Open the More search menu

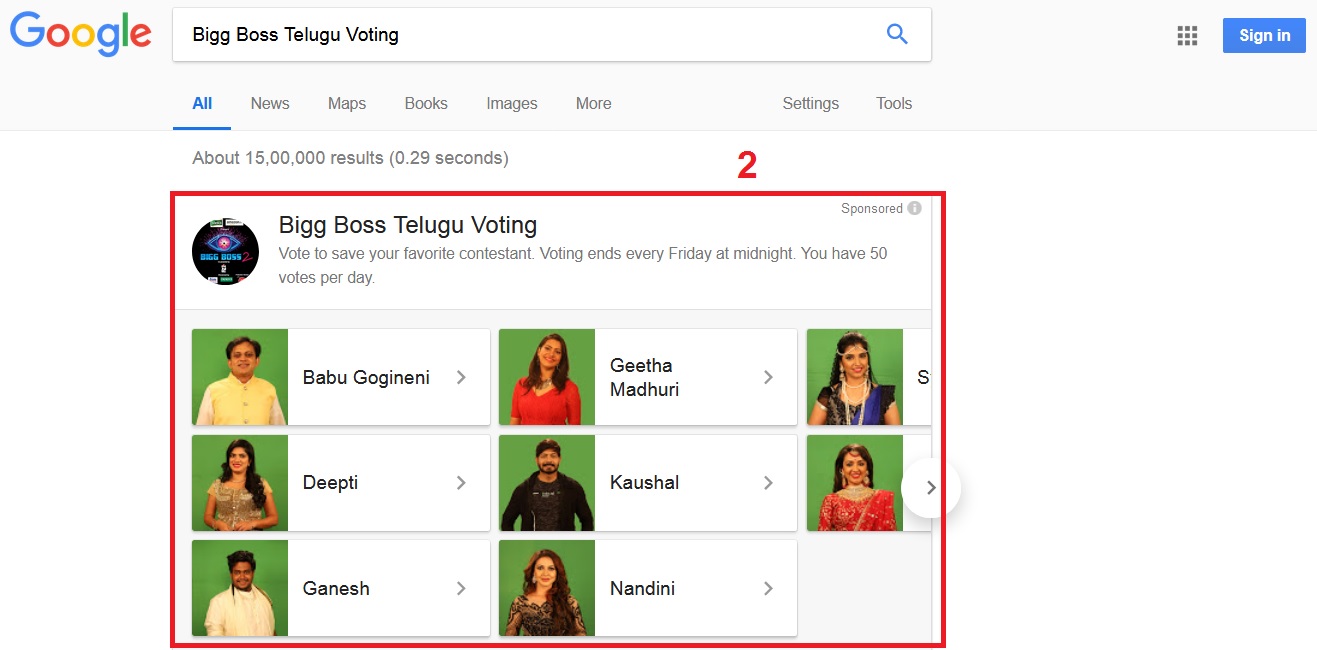[x=593, y=103]
